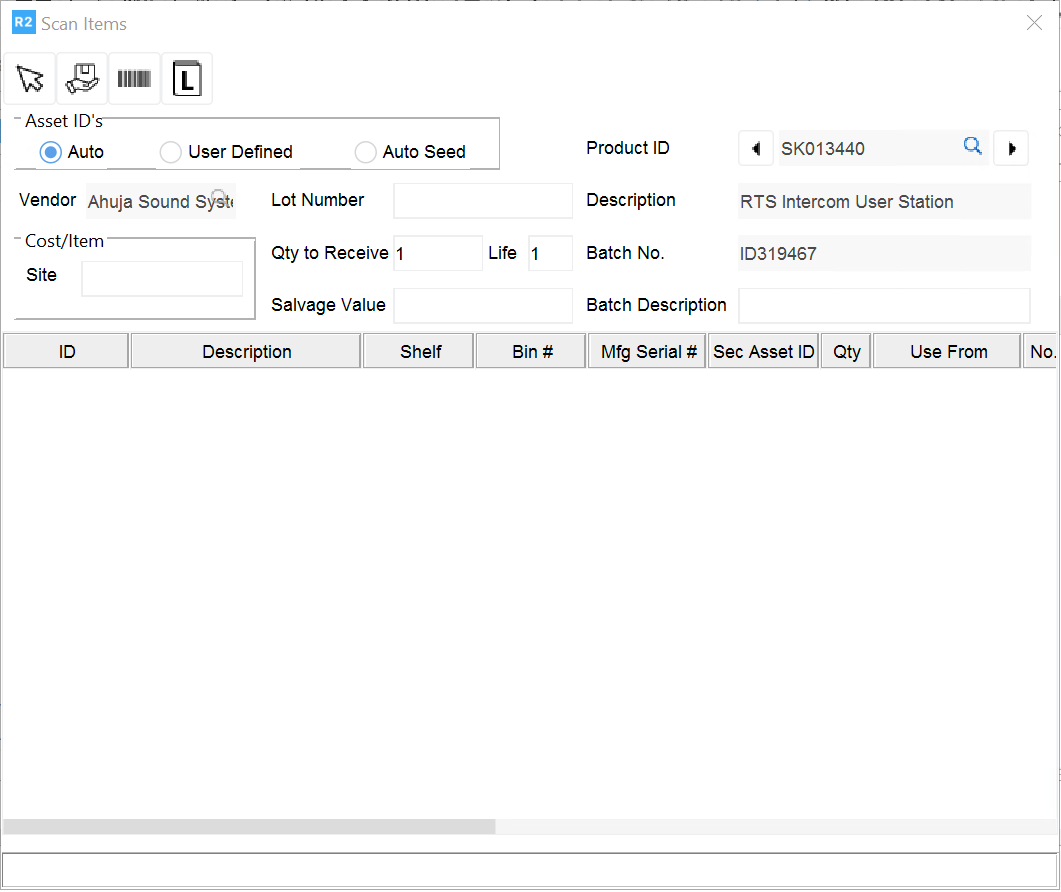
Task: Click the Use From column header
Action: [948, 352]
